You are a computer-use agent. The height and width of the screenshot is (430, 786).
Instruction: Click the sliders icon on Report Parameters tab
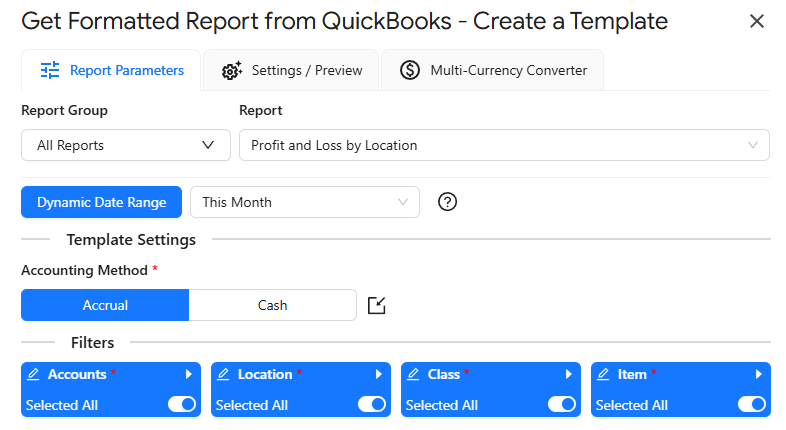coord(50,70)
